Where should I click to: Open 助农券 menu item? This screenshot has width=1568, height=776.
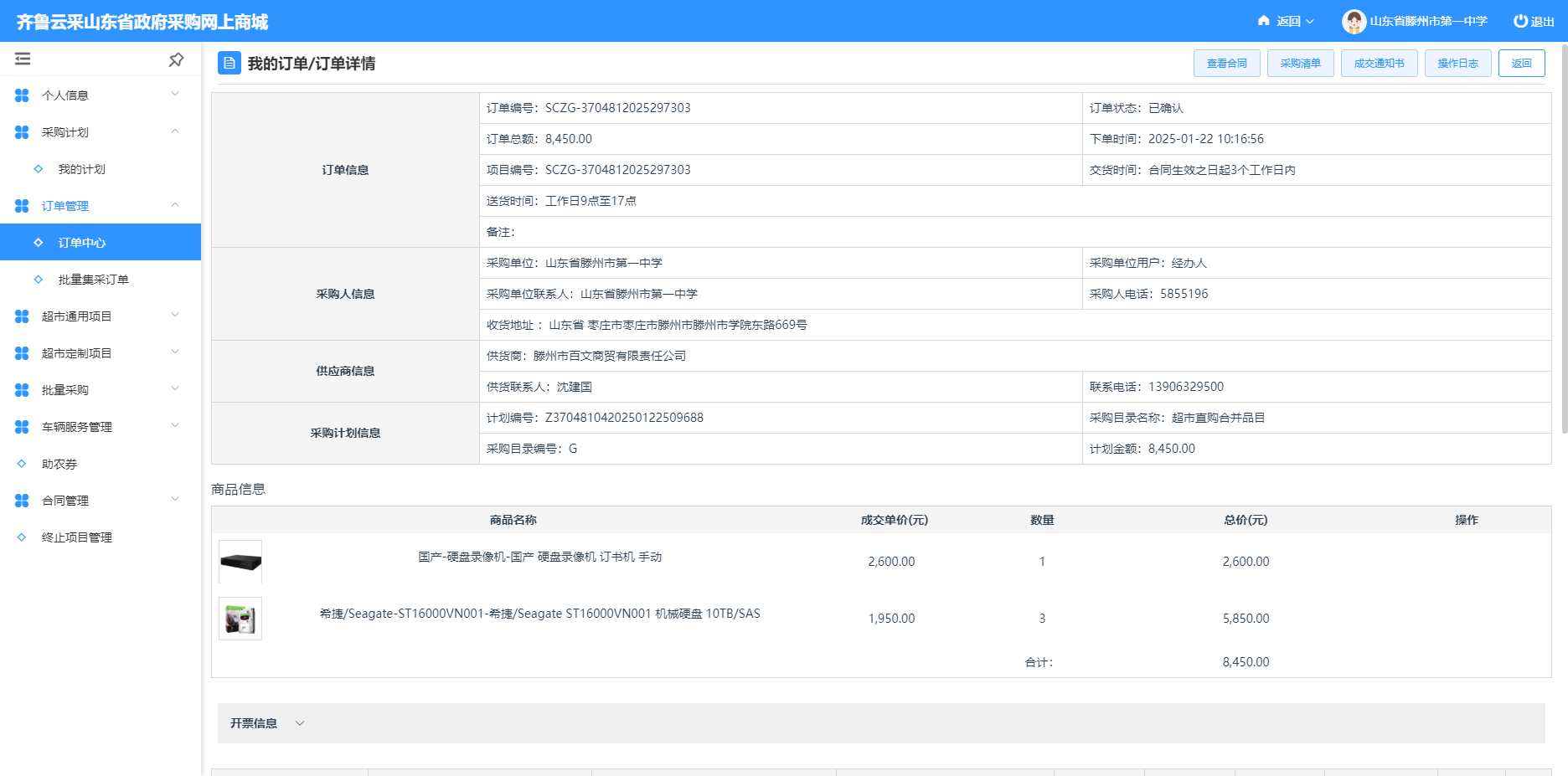pos(59,464)
